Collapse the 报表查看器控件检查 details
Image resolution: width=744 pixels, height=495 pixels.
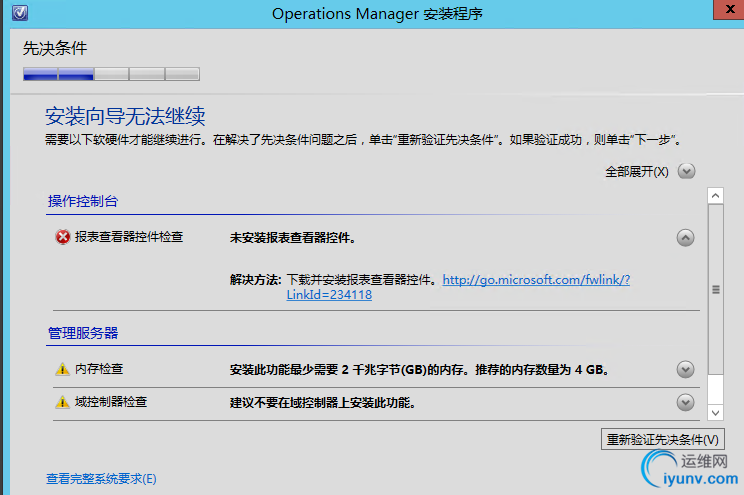685,237
